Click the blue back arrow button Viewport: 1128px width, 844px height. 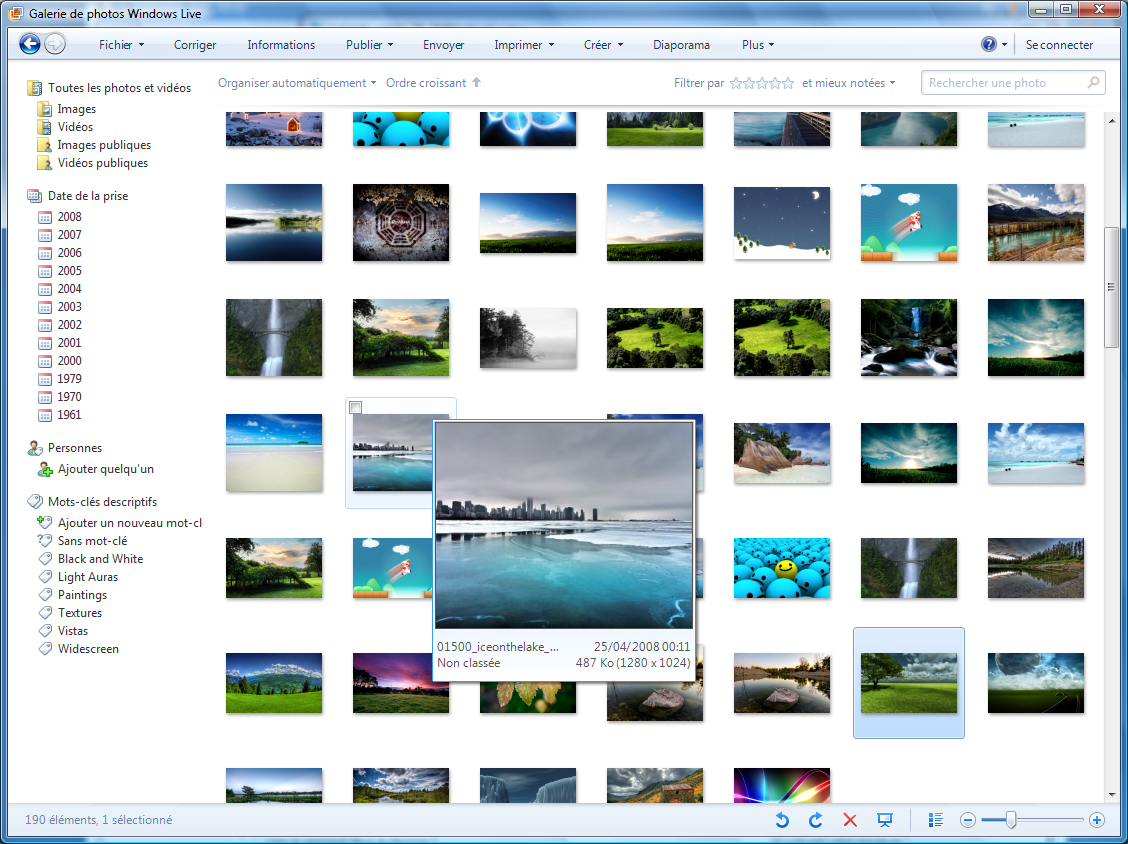tap(30, 44)
